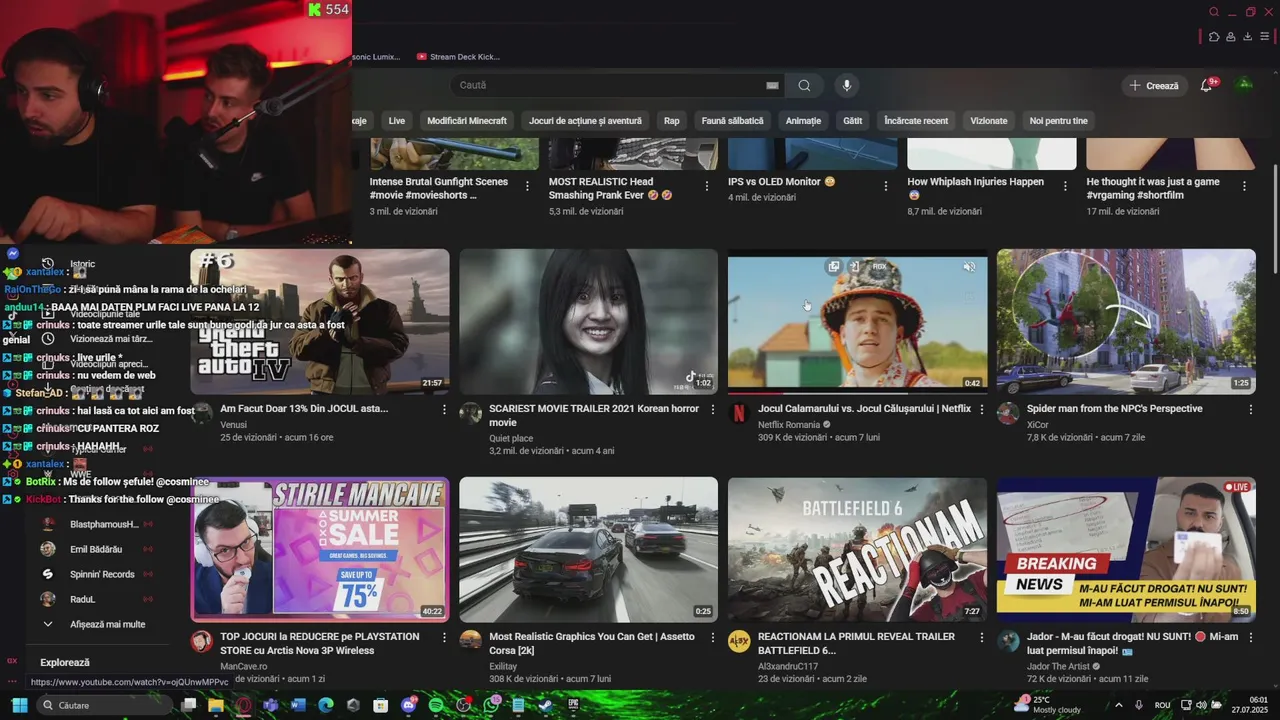1280x720 pixels.
Task: Select the Live filter chip
Action: pyautogui.click(x=397, y=121)
